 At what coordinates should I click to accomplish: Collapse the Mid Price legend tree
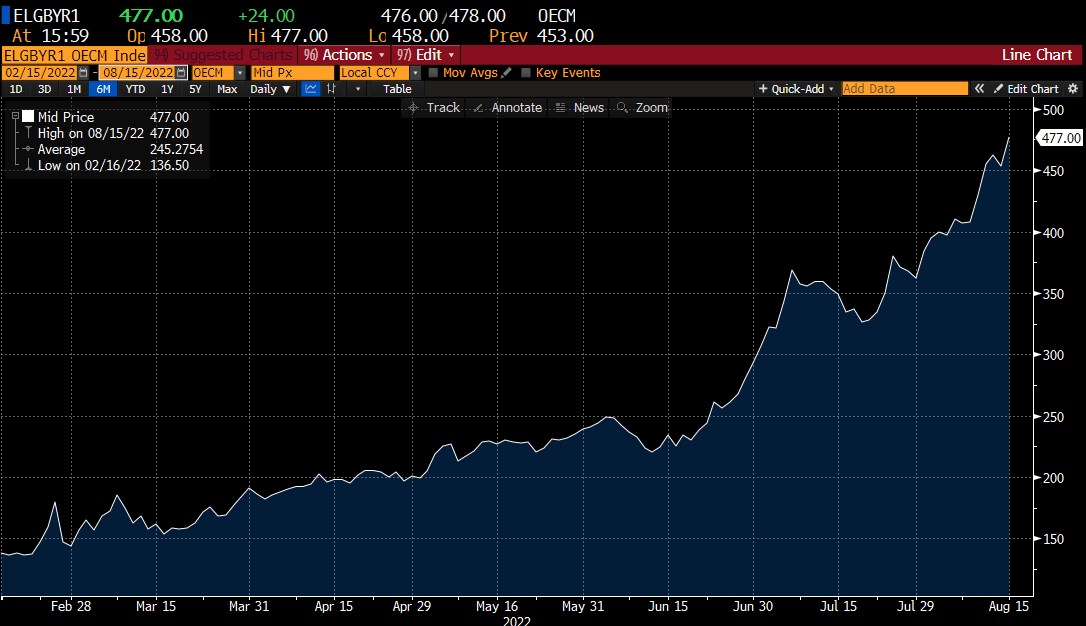(x=15, y=117)
